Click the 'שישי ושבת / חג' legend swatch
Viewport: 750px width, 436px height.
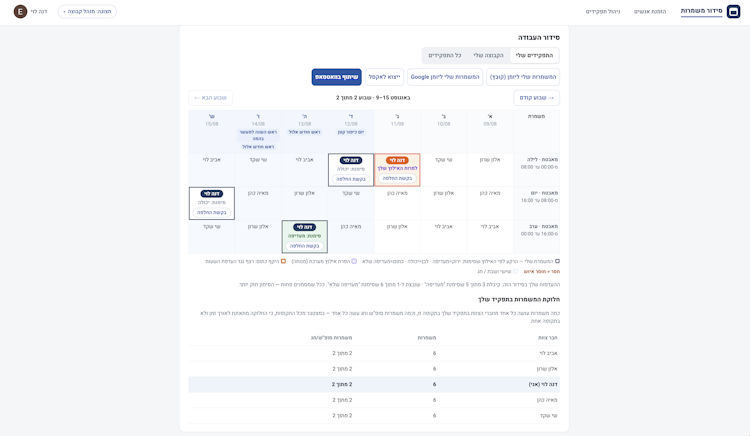pos(515,272)
